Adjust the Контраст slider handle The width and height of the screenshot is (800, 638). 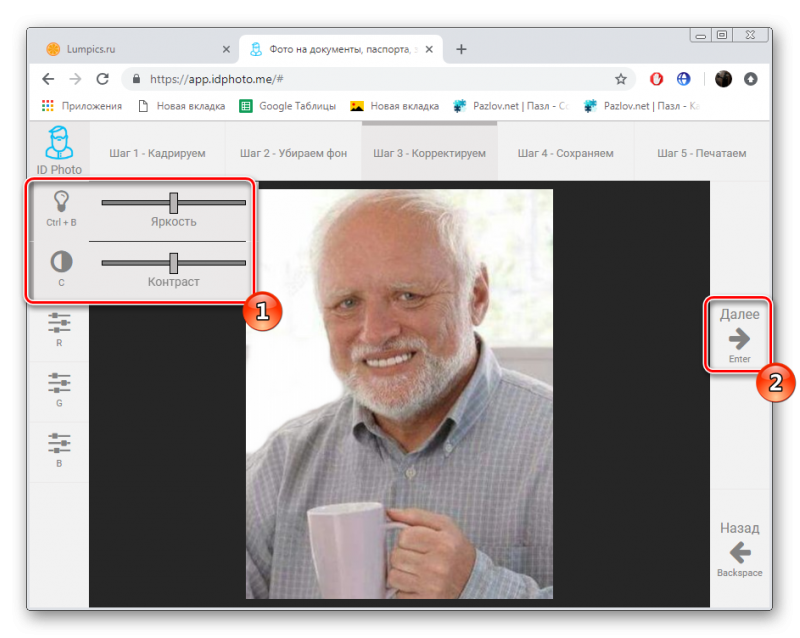[x=173, y=263]
